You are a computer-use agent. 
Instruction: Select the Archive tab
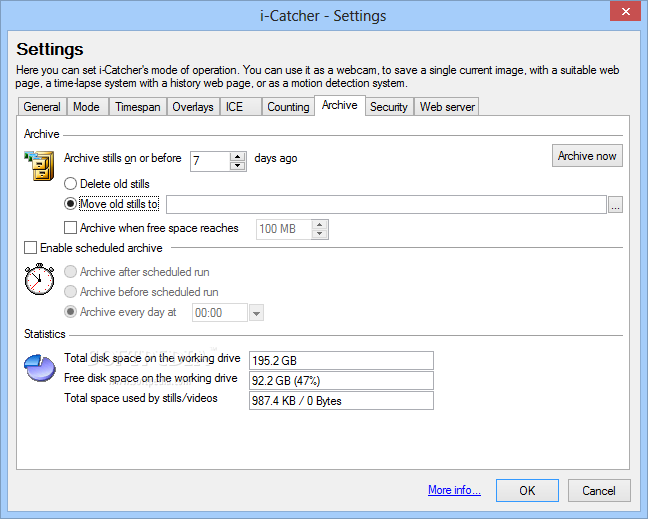pyautogui.click(x=340, y=105)
